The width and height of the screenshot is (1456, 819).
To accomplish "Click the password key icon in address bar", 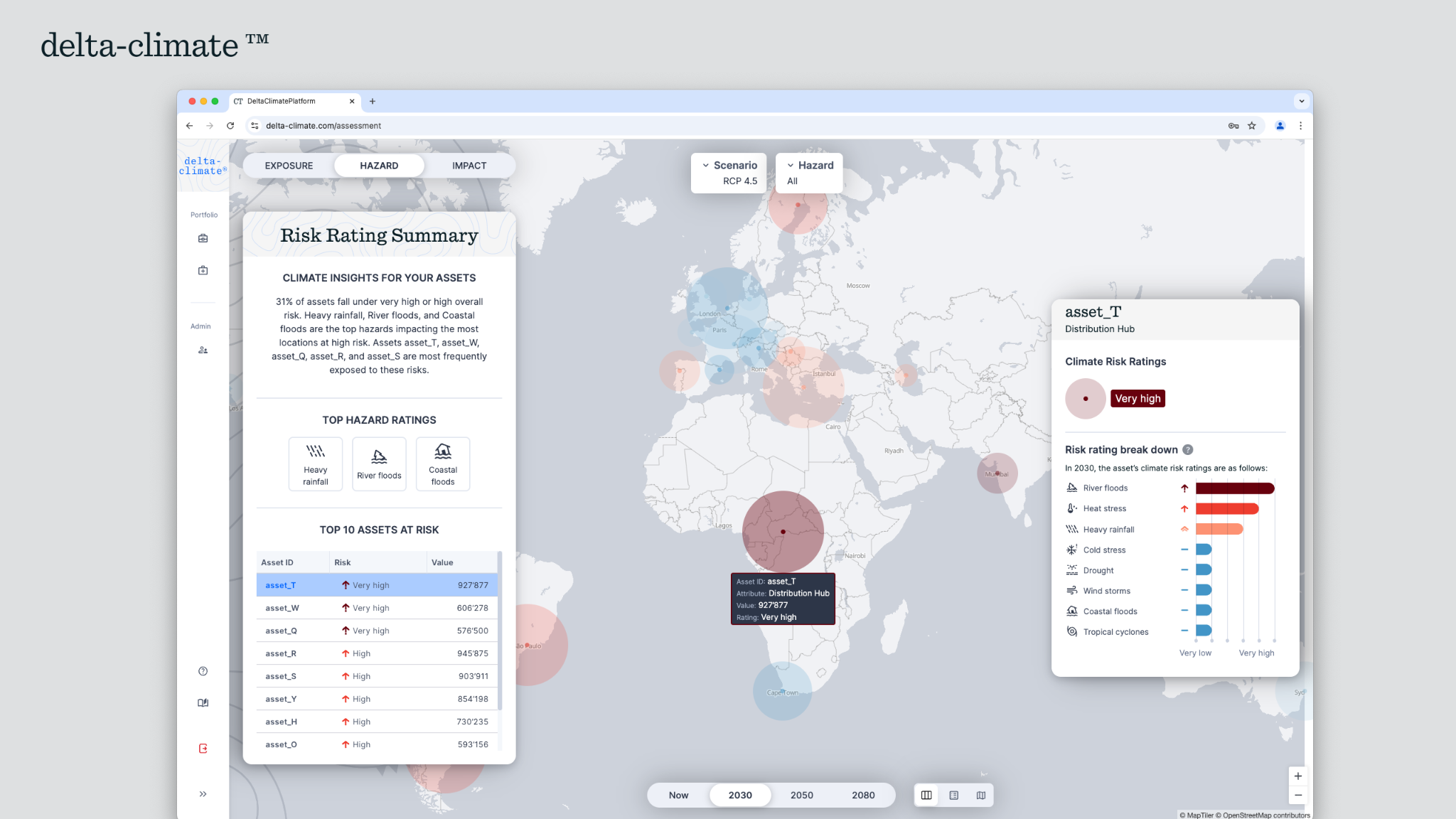I will point(1233,126).
